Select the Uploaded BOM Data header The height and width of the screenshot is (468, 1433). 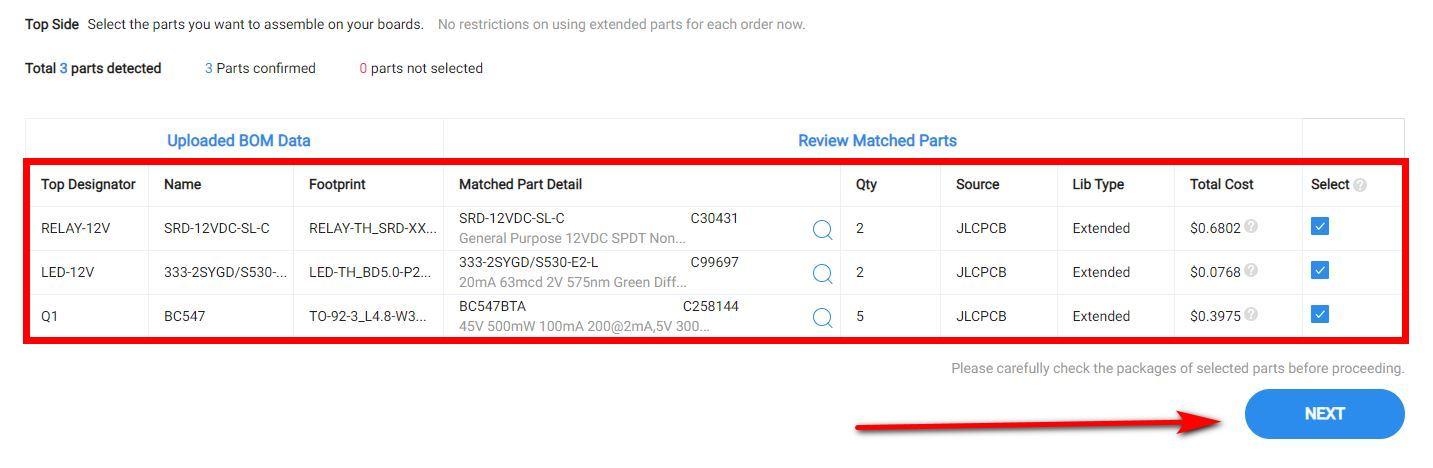(238, 140)
